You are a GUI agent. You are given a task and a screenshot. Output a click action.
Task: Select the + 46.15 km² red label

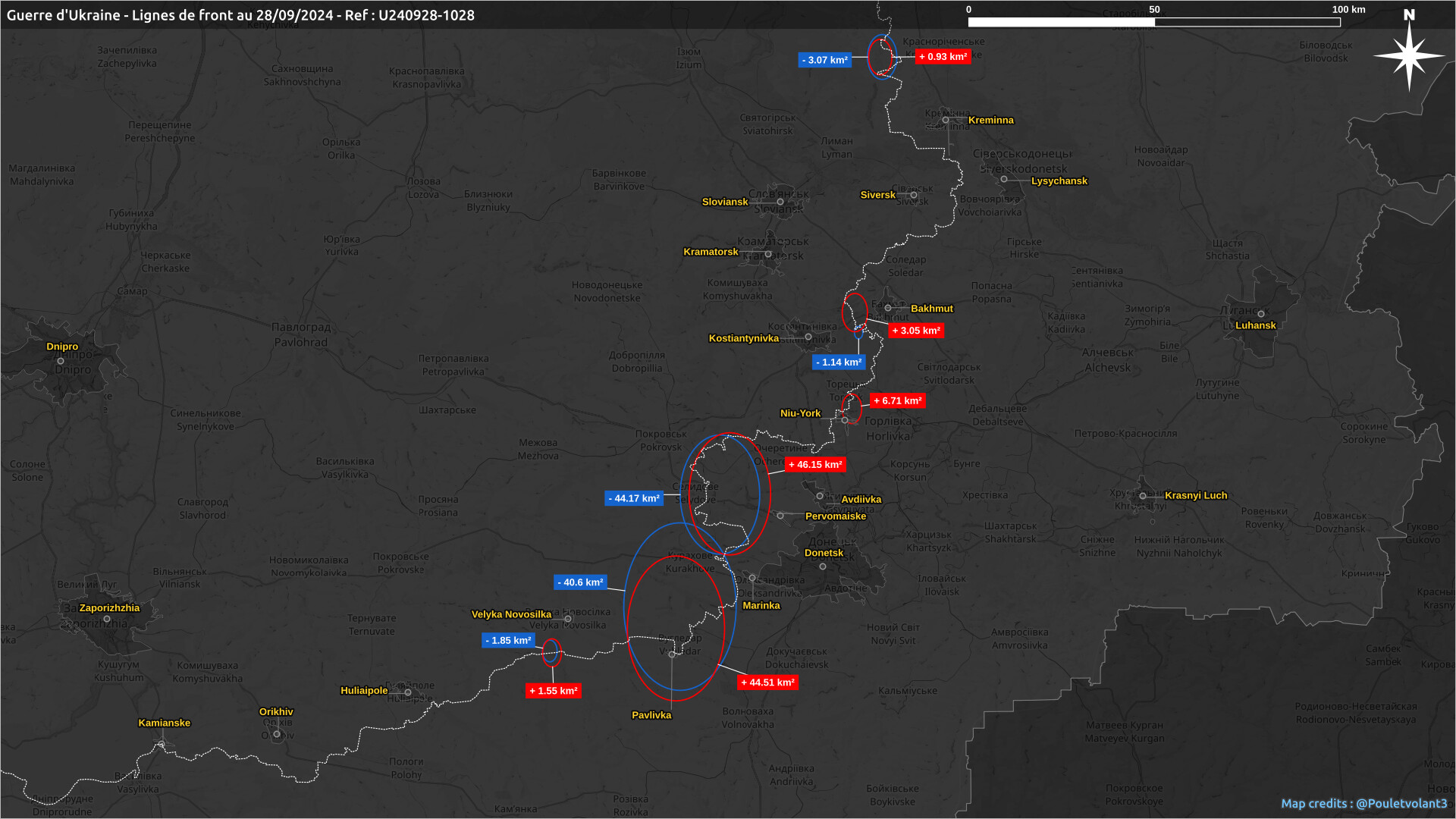tap(815, 465)
